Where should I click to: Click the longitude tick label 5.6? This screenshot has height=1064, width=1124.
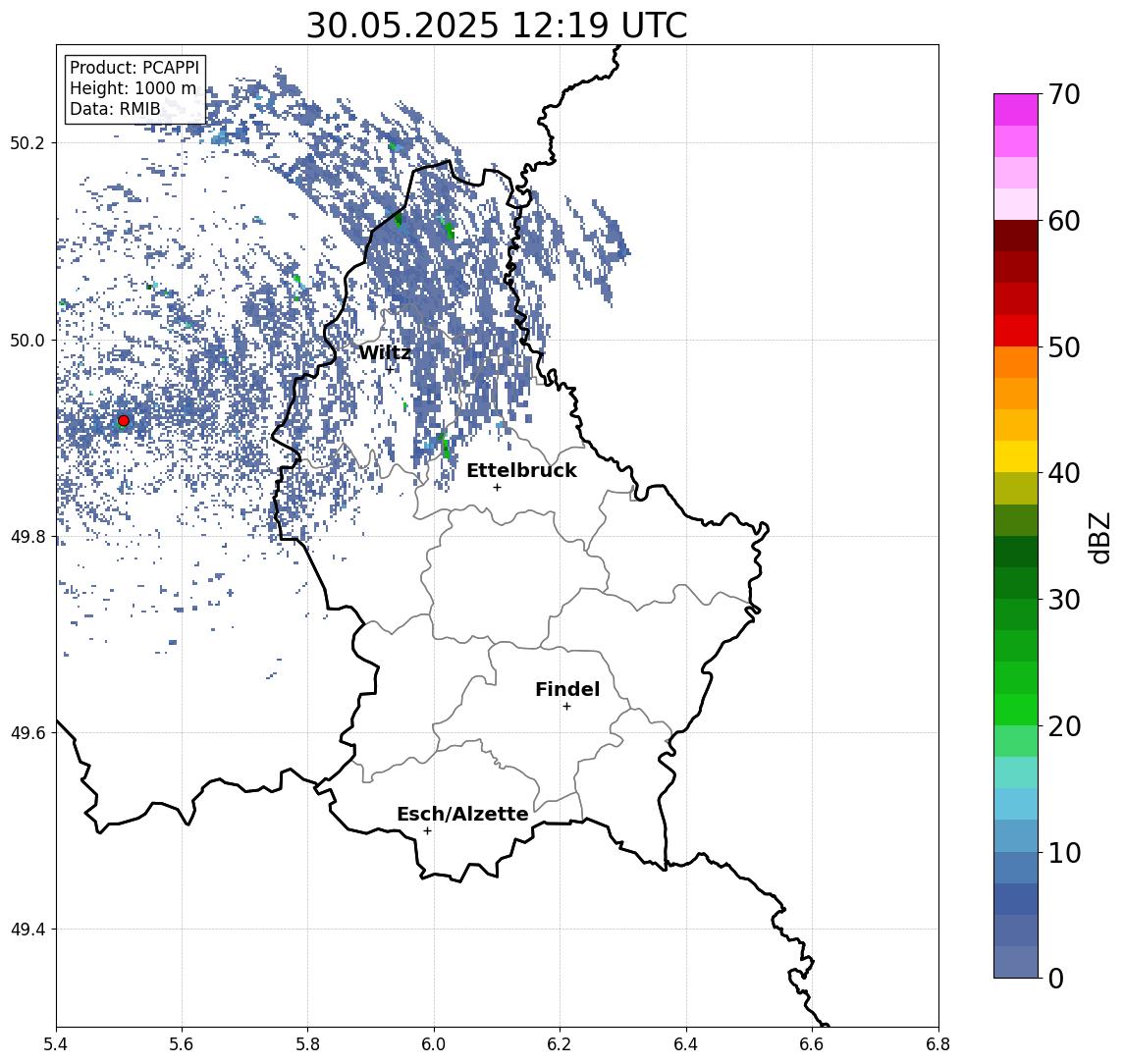tap(182, 1044)
